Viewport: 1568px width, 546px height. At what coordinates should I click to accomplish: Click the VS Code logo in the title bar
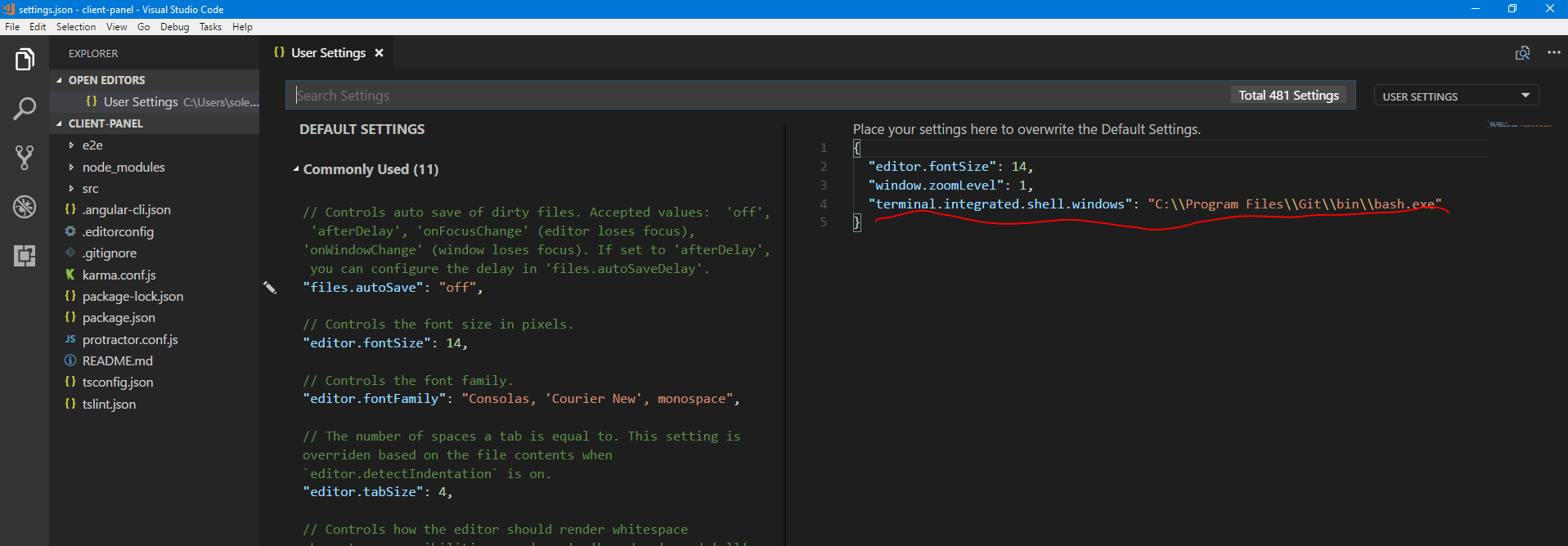click(8, 9)
